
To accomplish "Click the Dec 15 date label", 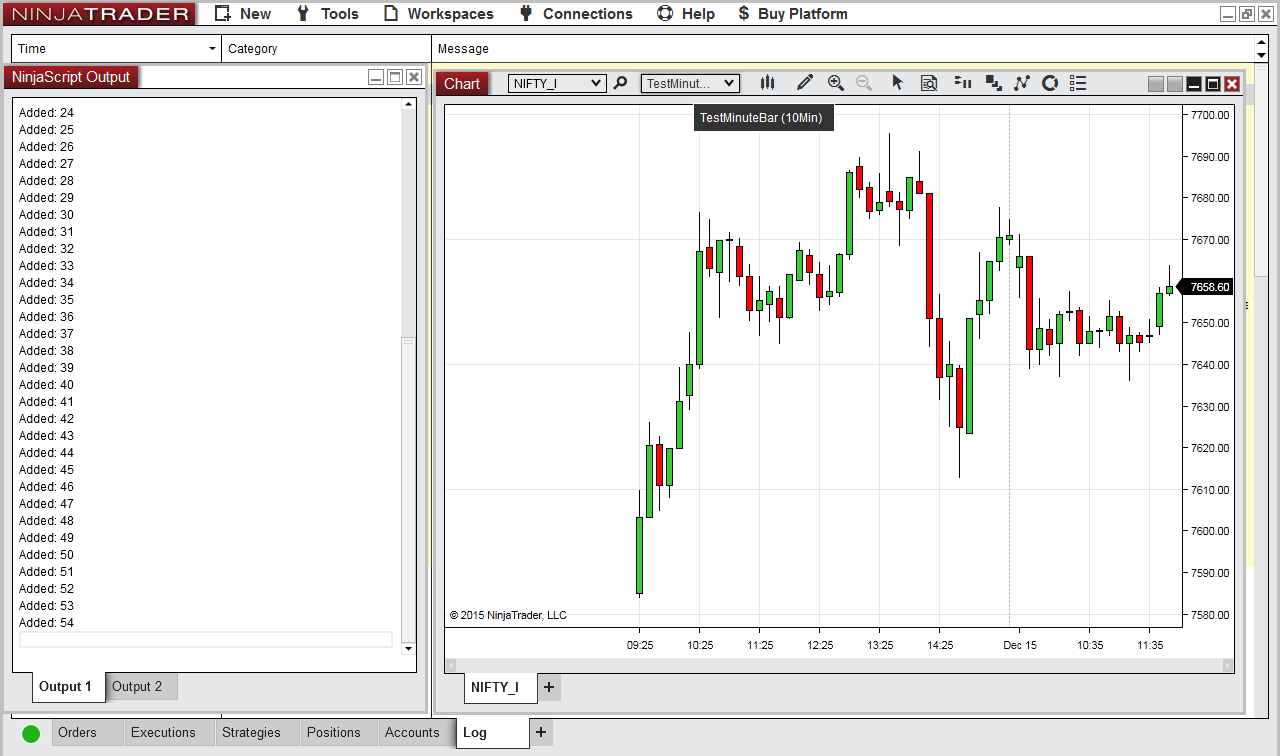I will tap(1020, 646).
